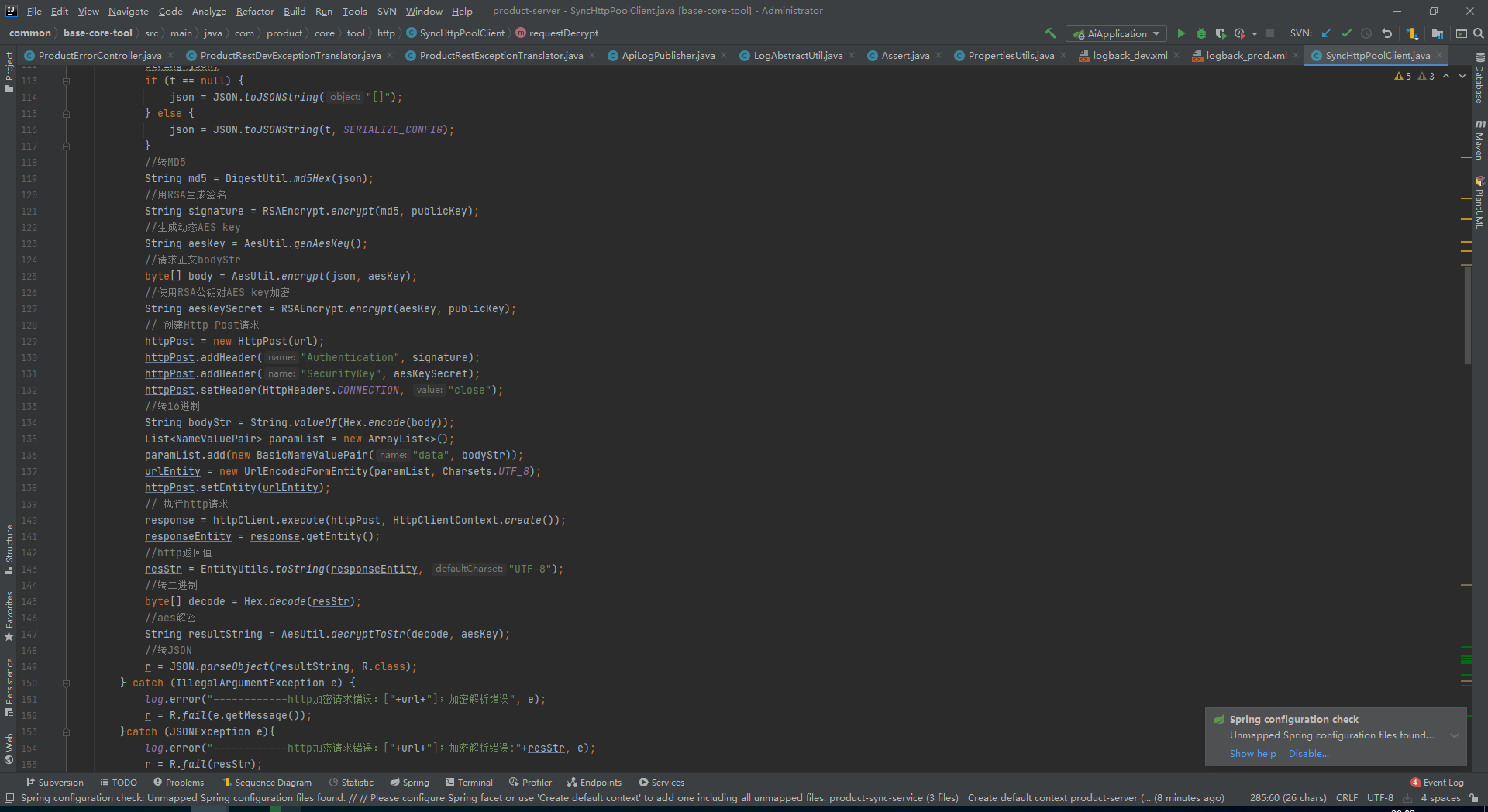Open the Refactor menu
Screen dimensions: 1488x812
[255, 11]
